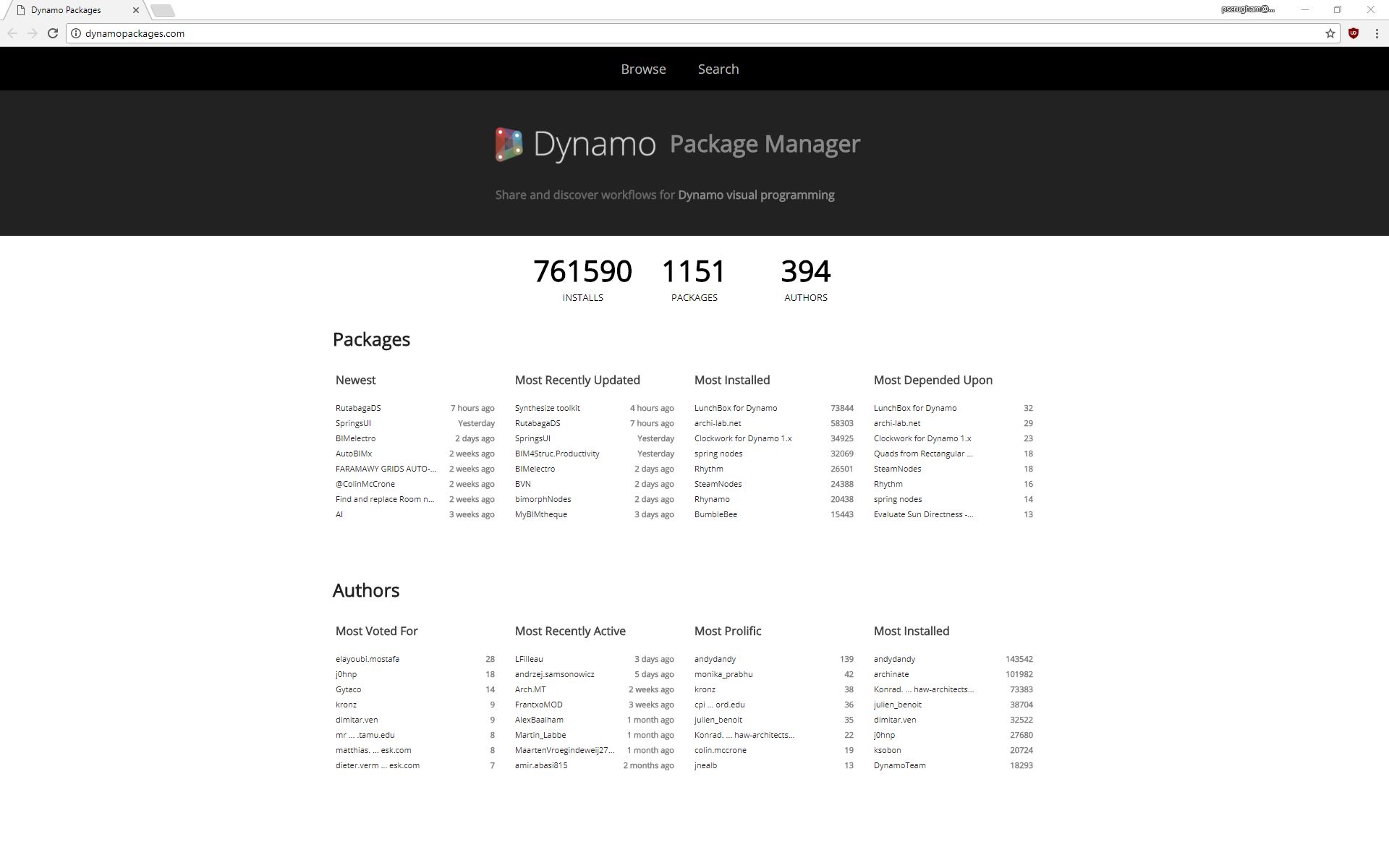Open author monika_prabhu
The width and height of the screenshot is (1389, 868).
723,674
